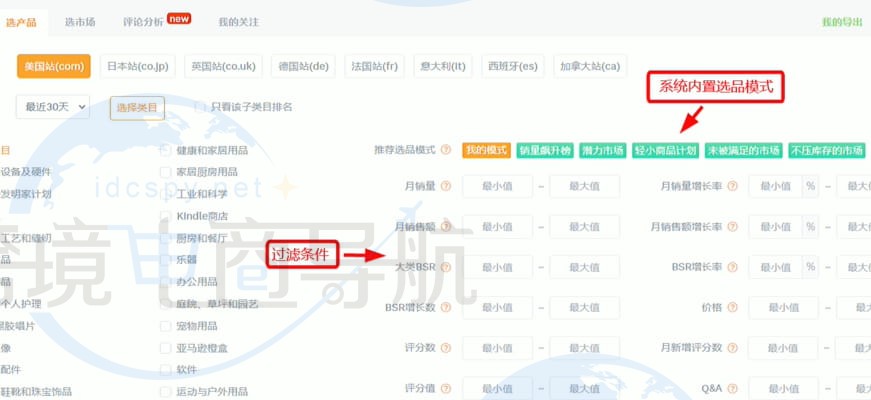Select 美国站(com) marketplace
Viewport: 871px width, 400px height.
[54, 66]
